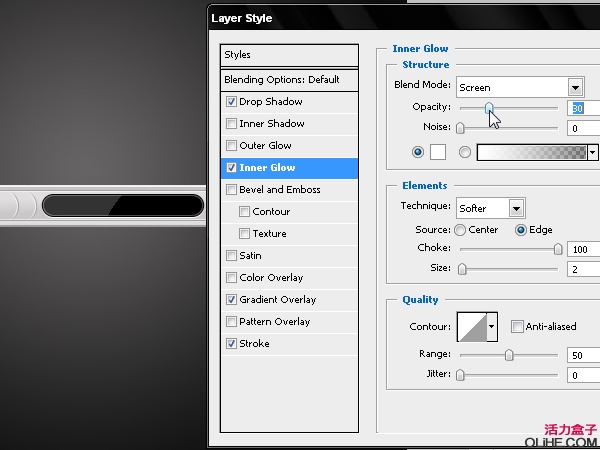
Task: Click the glow gradient preview bar
Action: (532, 153)
